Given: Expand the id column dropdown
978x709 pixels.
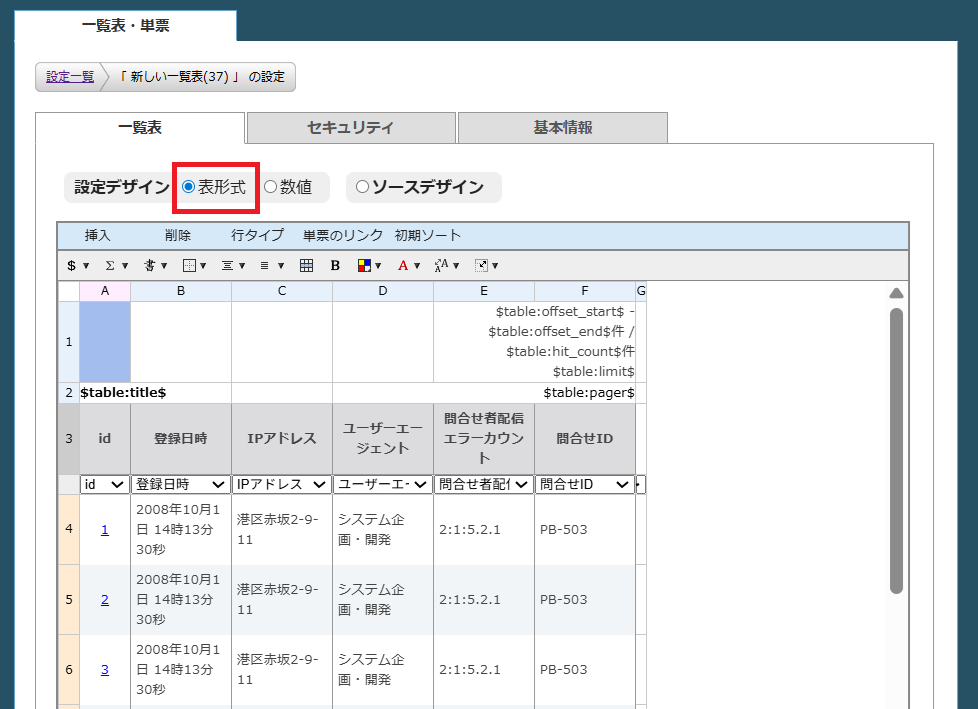Looking at the screenshot, I should click(105, 485).
